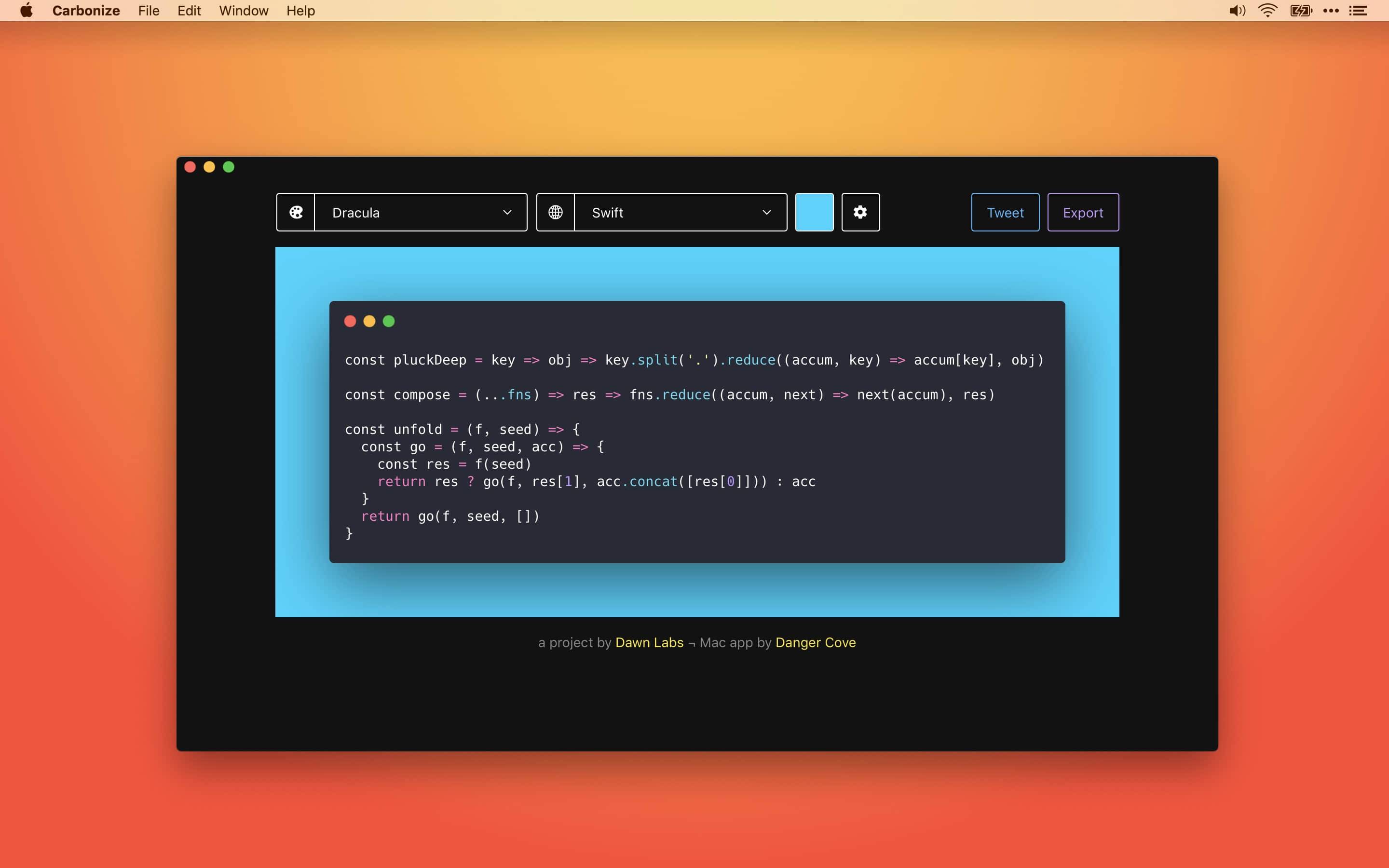Open the notification center list icon
The width and height of the screenshot is (1389, 868).
(x=1358, y=11)
